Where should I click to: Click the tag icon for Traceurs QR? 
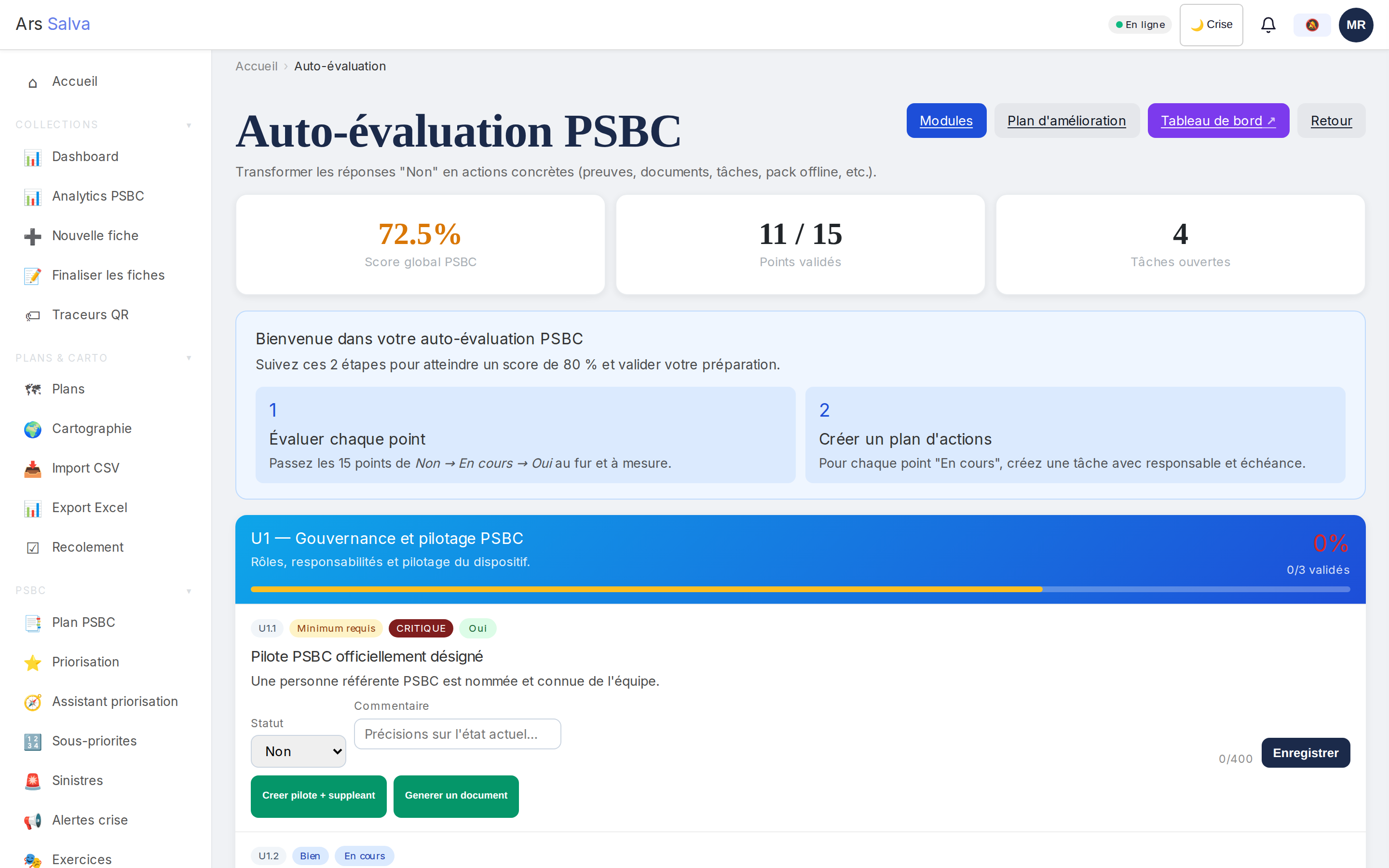[33, 316]
